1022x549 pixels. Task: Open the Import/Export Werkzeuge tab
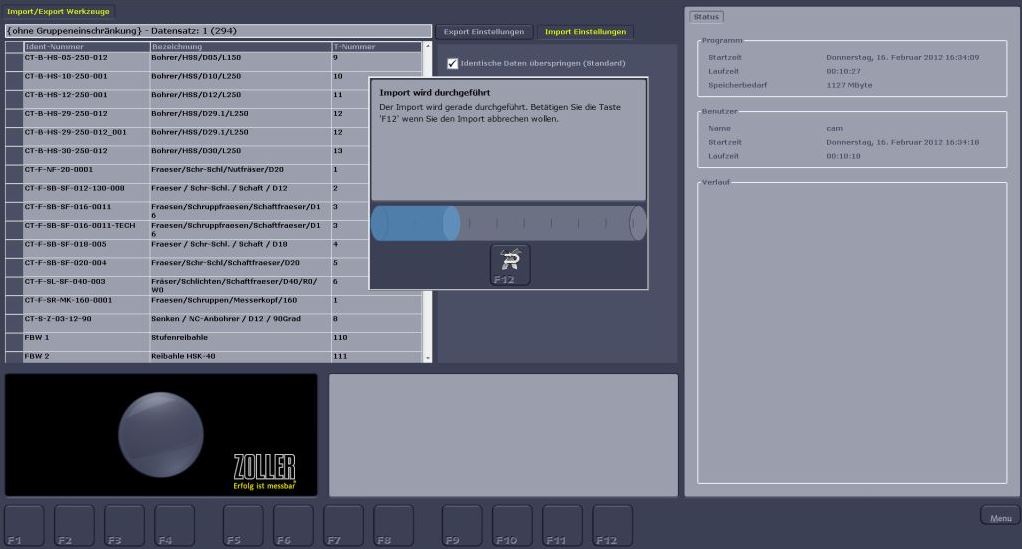point(58,11)
